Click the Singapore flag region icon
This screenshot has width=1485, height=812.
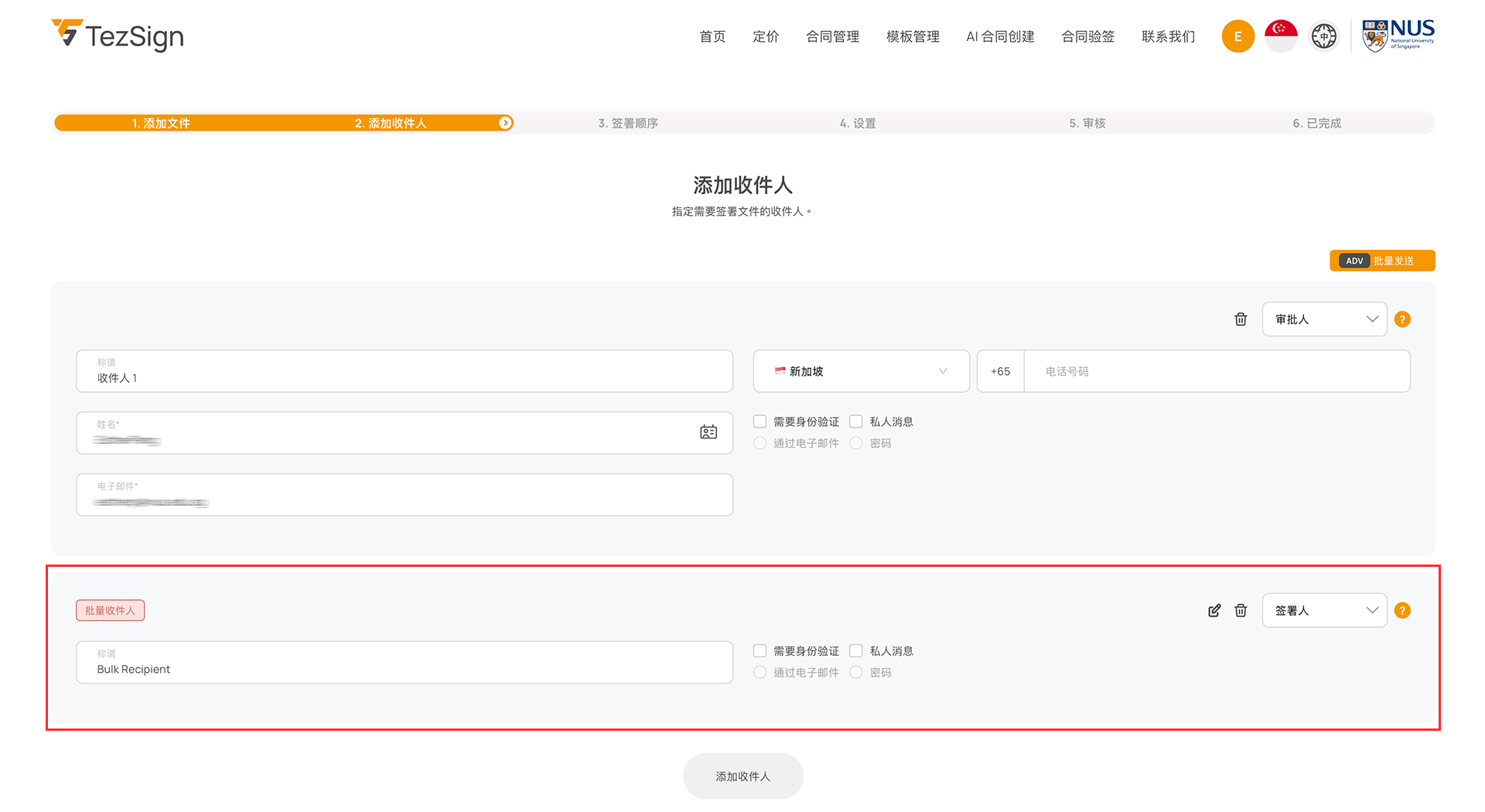click(1281, 36)
